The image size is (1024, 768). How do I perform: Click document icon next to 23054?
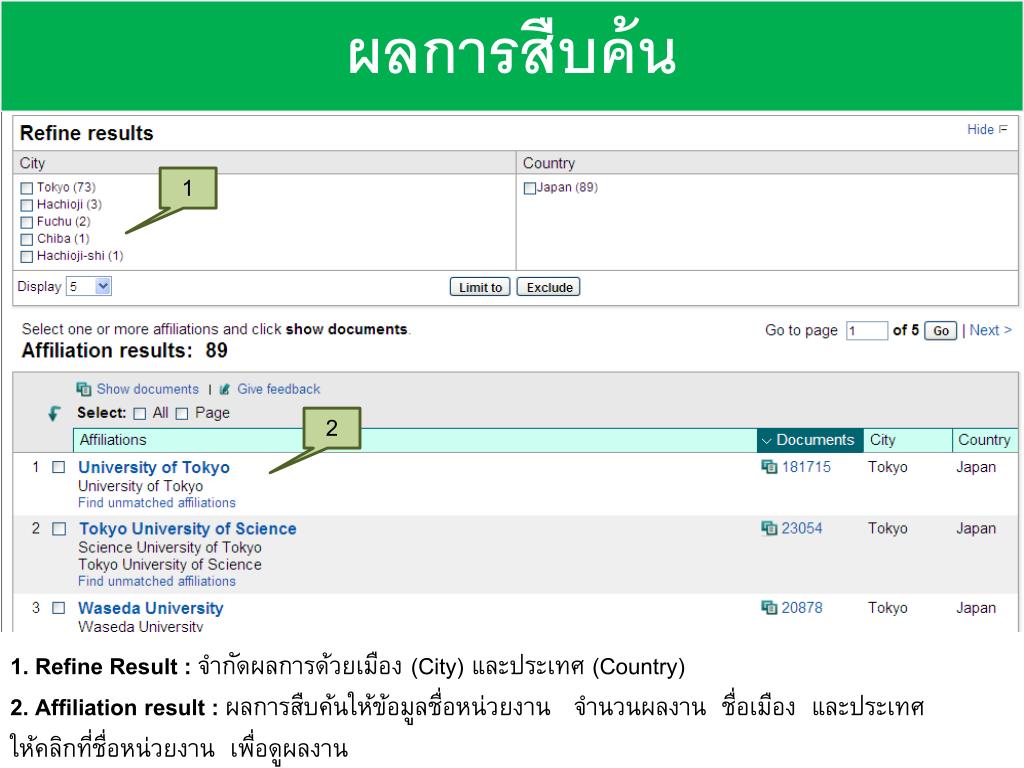point(769,528)
